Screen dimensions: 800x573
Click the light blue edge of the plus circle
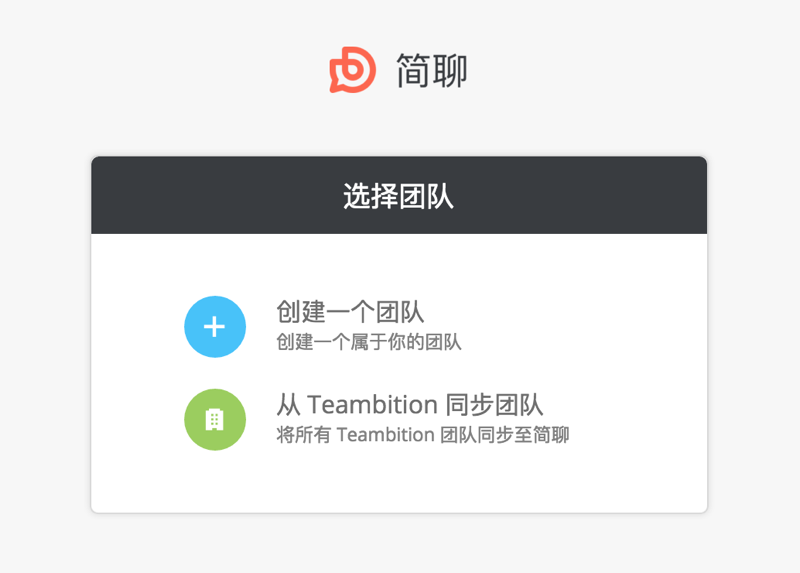[x=188, y=327]
